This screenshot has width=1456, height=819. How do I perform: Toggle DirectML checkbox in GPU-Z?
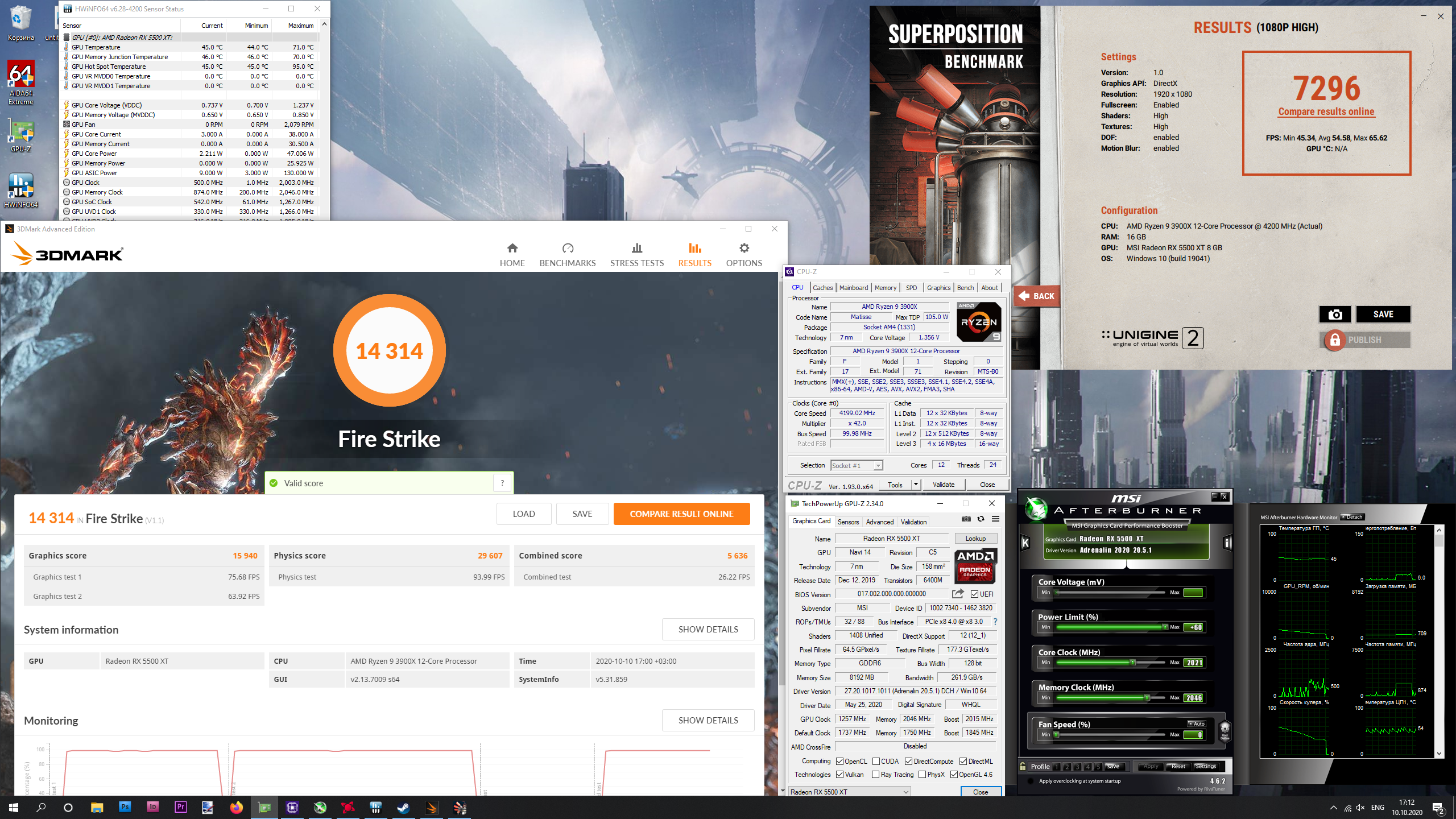[963, 761]
